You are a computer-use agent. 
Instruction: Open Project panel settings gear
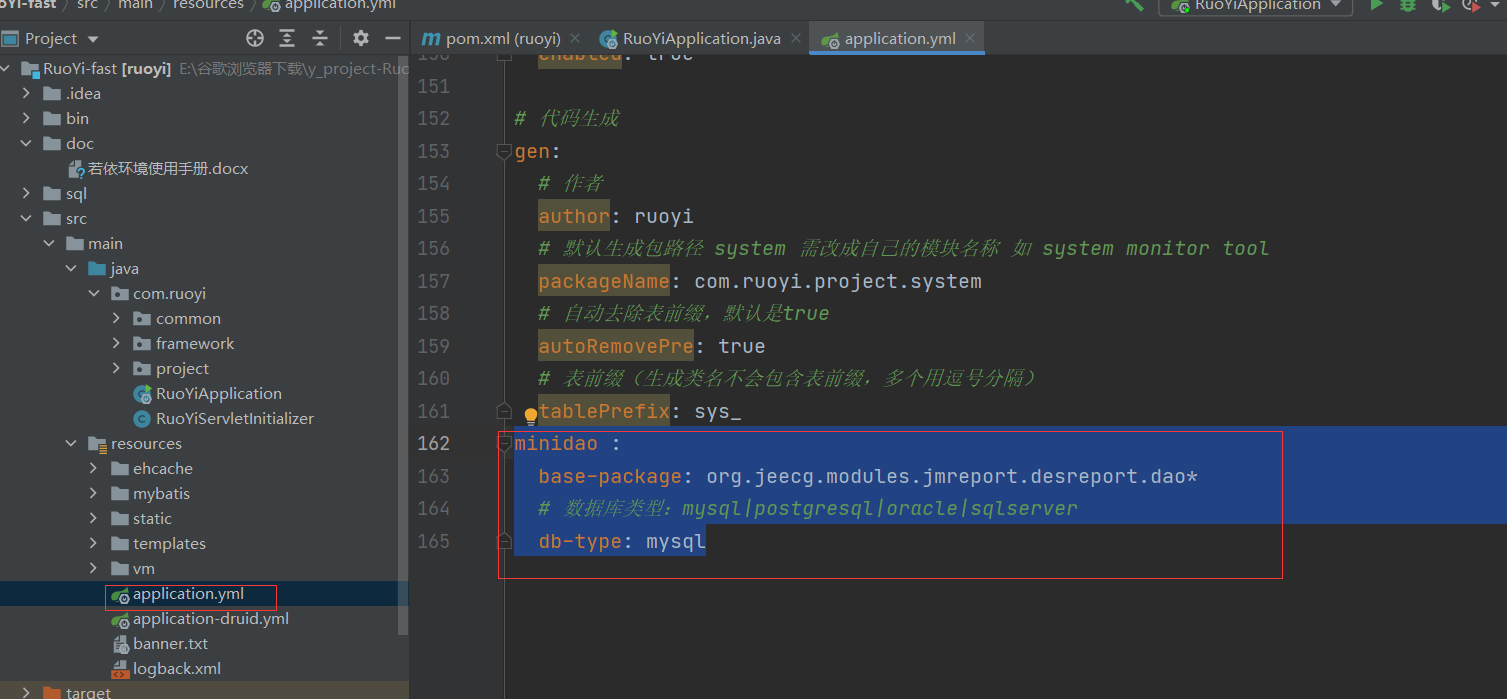click(x=361, y=38)
